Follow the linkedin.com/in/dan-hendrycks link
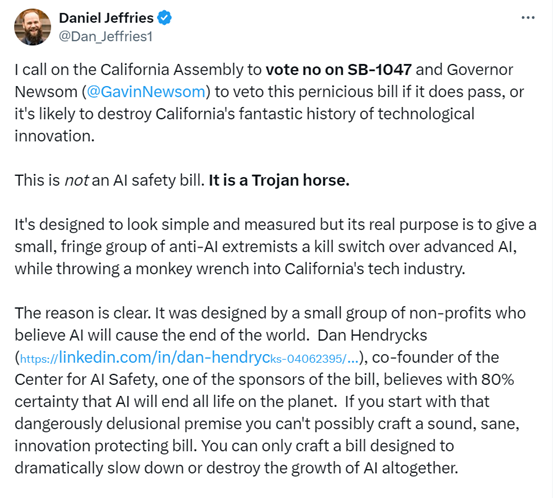554x498 pixels. [189, 358]
